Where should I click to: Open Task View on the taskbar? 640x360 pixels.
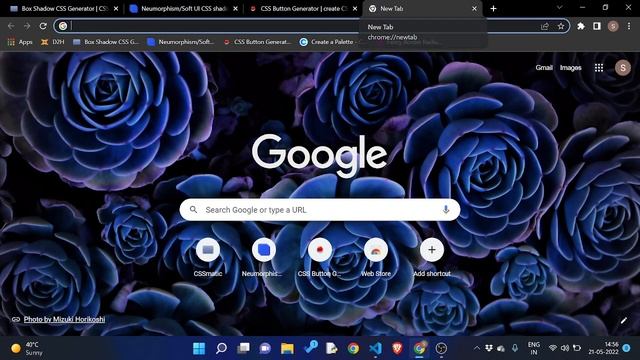(243, 348)
